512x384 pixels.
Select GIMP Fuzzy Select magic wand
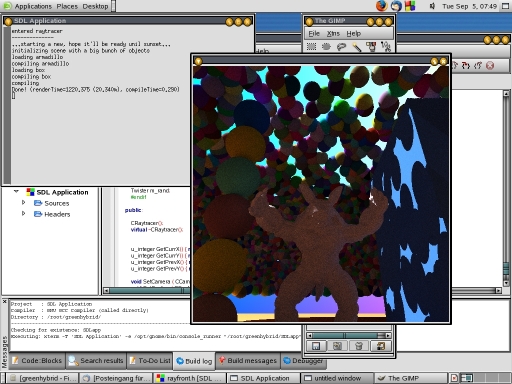[357, 47]
